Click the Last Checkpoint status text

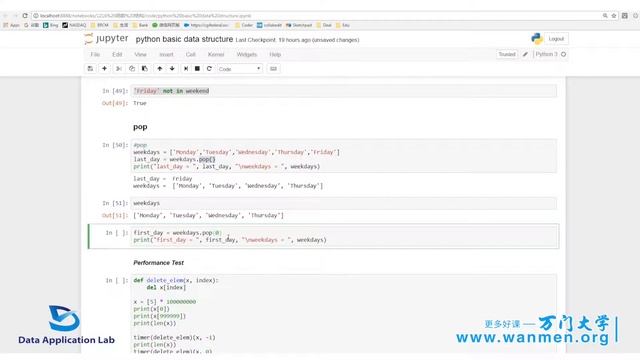(298, 40)
